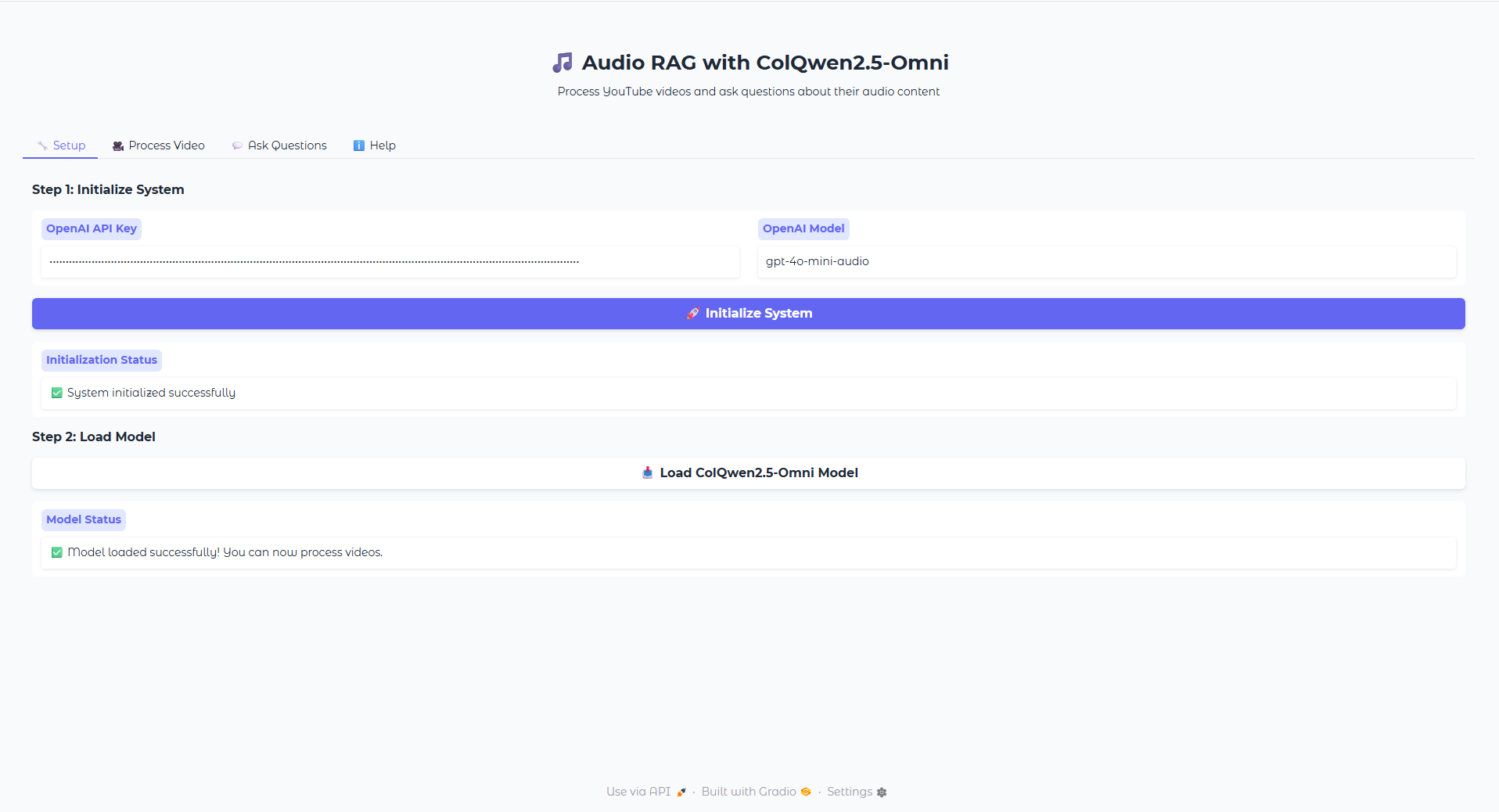This screenshot has width=1499, height=812.
Task: Click the rocket icon on Initialize System button
Action: (x=692, y=313)
